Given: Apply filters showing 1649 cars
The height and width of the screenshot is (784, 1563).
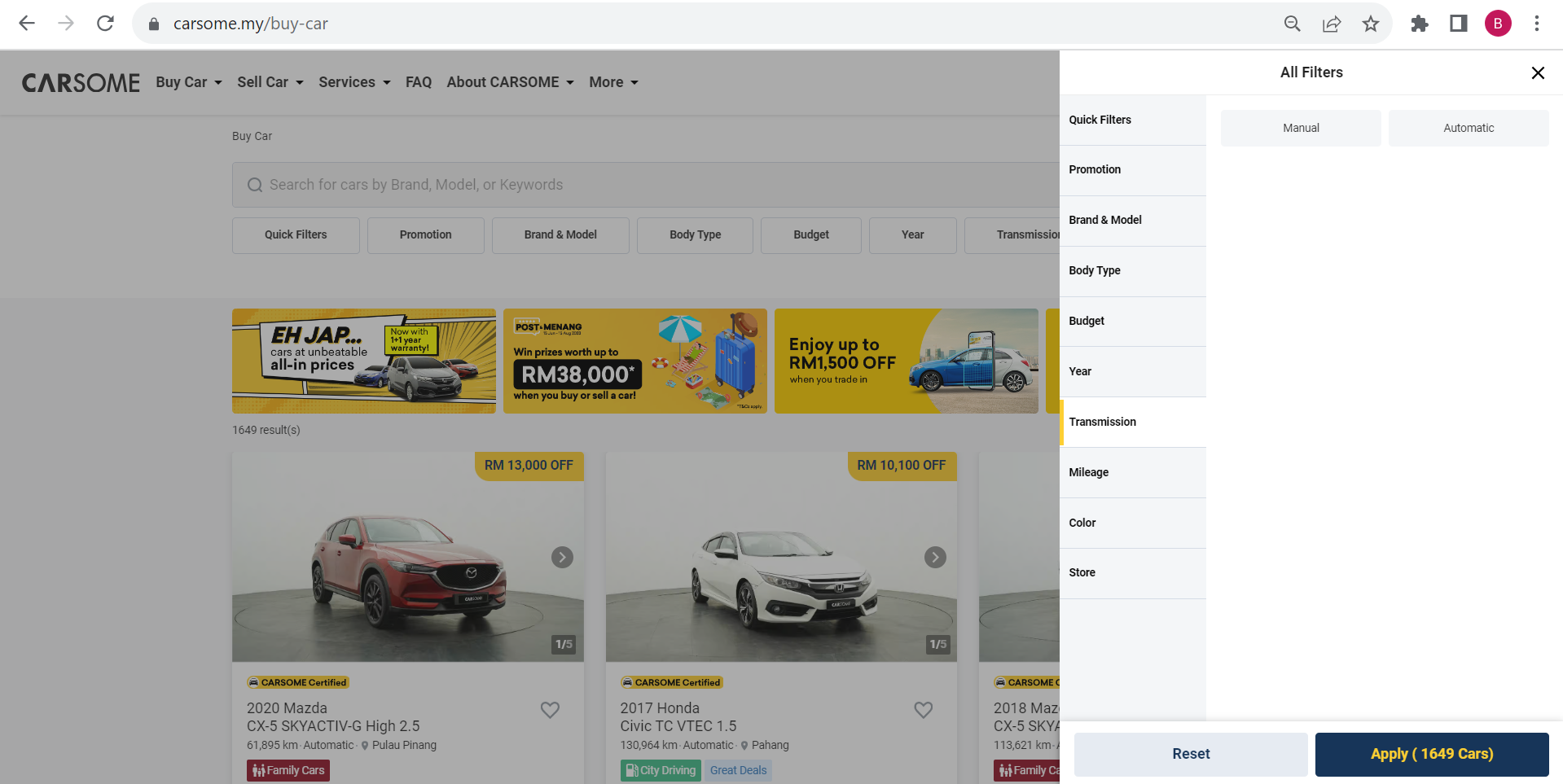Looking at the screenshot, I should pos(1431,754).
